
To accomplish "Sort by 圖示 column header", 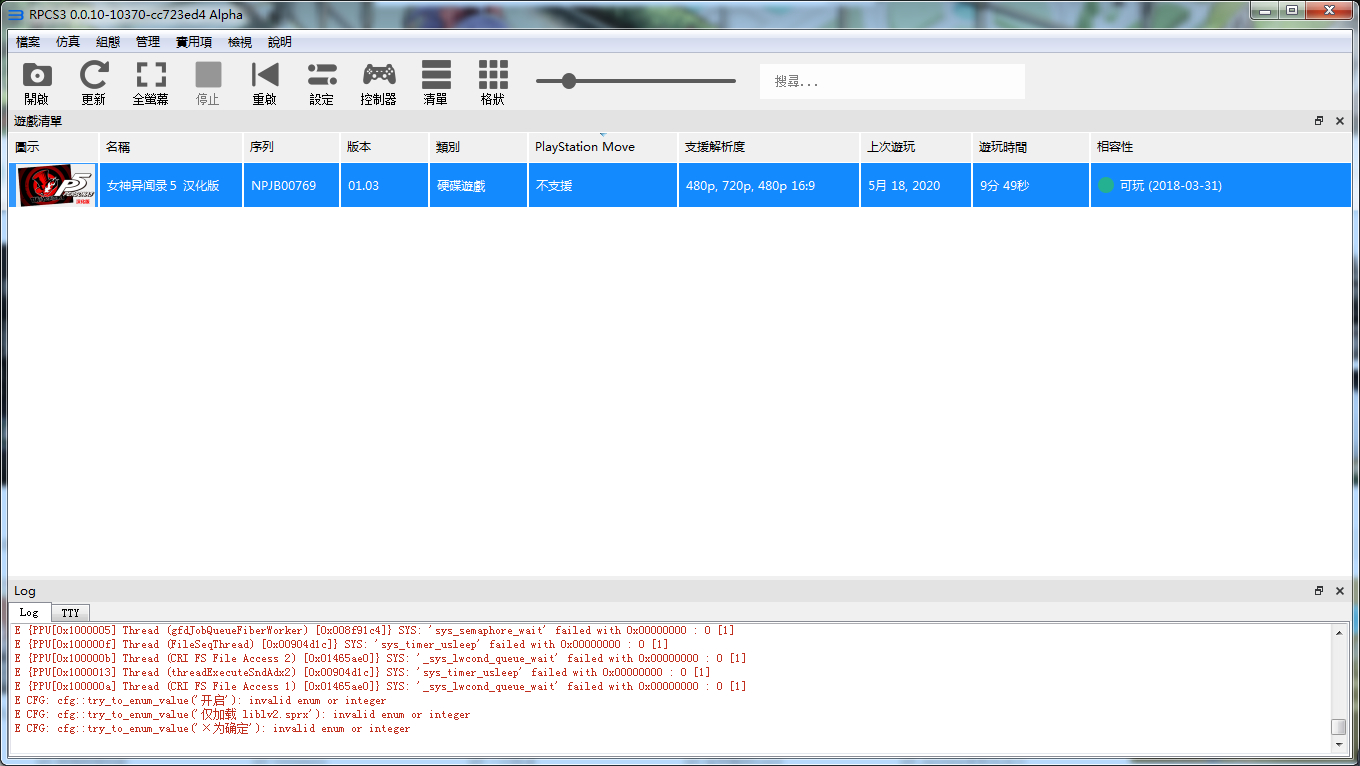I will pos(54,147).
